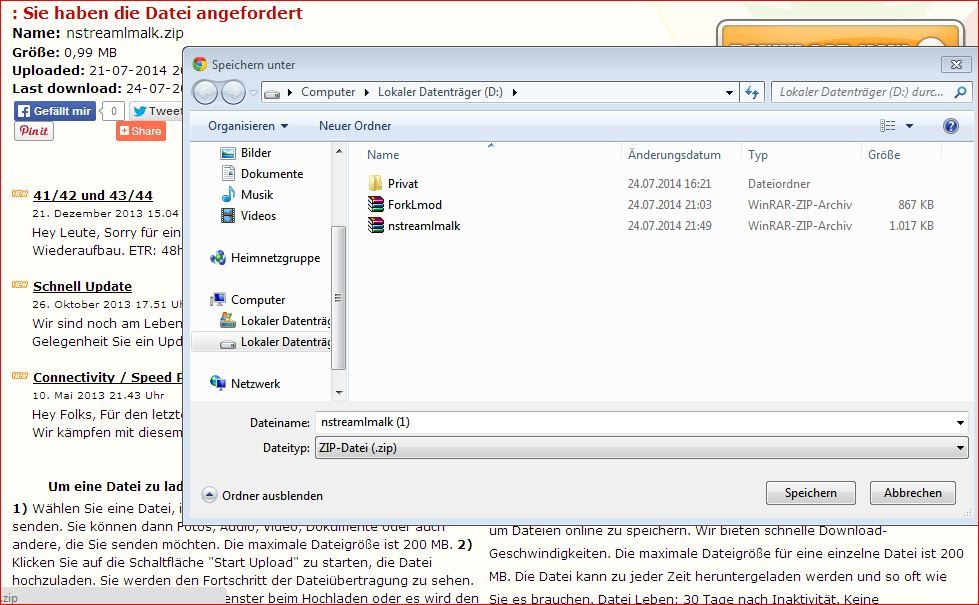Open the Dateityp ZIP-Datei combo box
The height and width of the screenshot is (605, 979).
[642, 448]
